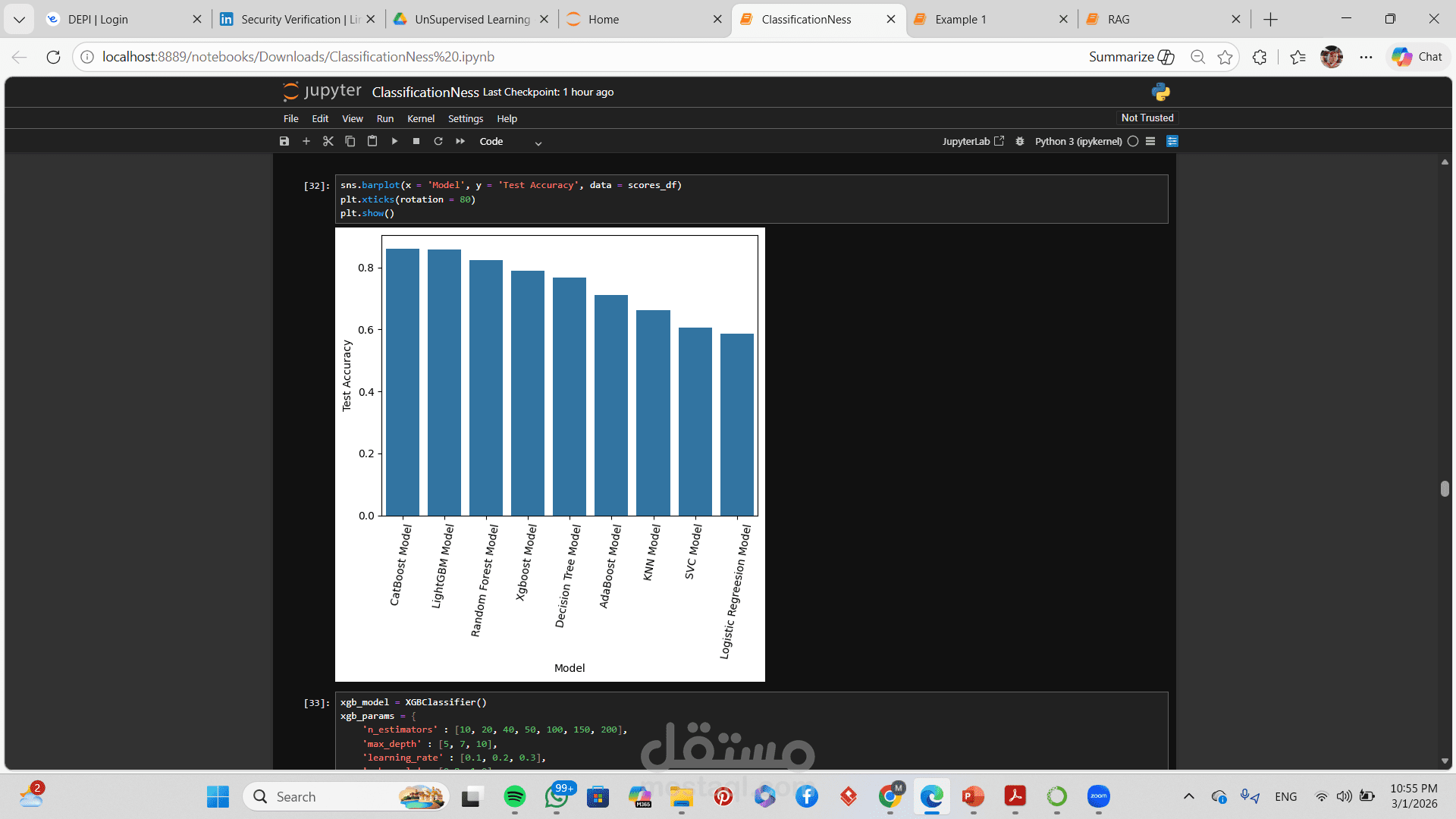
Task: Open the notebook in JupyterLab via the link
Action: (x=973, y=141)
